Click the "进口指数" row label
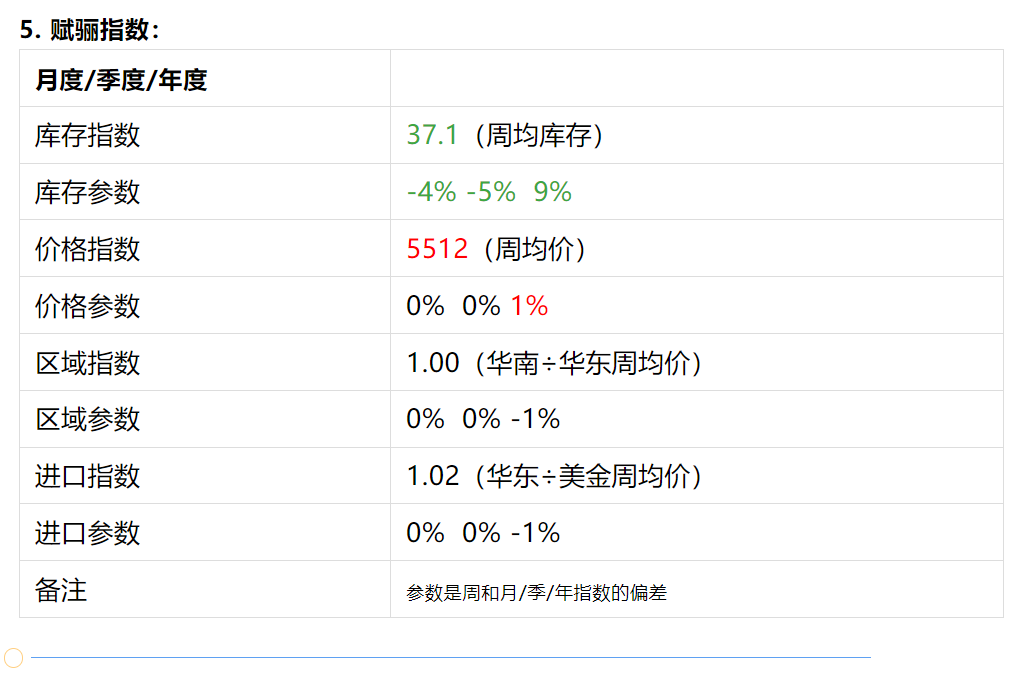 (x=88, y=477)
